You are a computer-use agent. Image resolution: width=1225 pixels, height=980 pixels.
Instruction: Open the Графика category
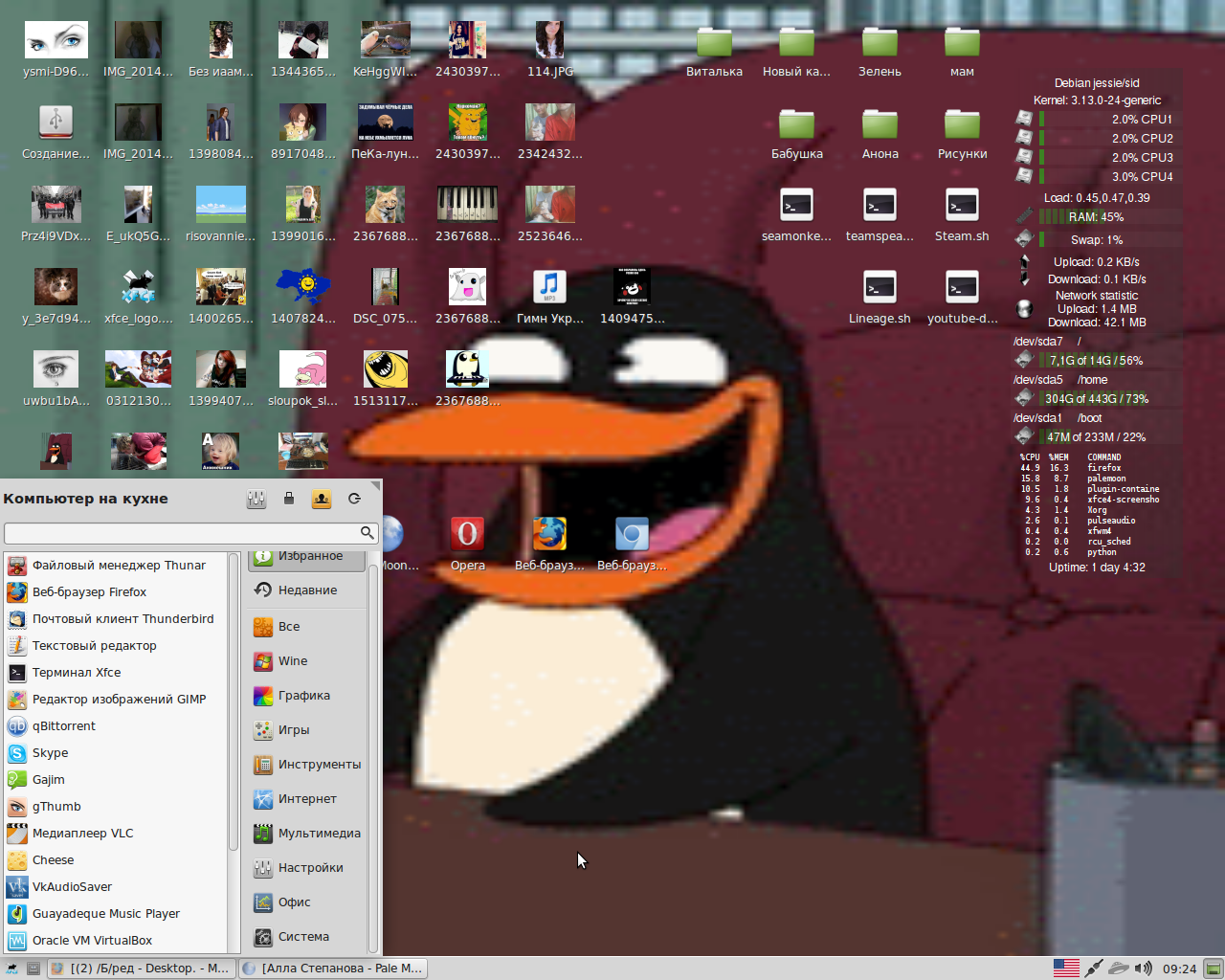(x=306, y=696)
